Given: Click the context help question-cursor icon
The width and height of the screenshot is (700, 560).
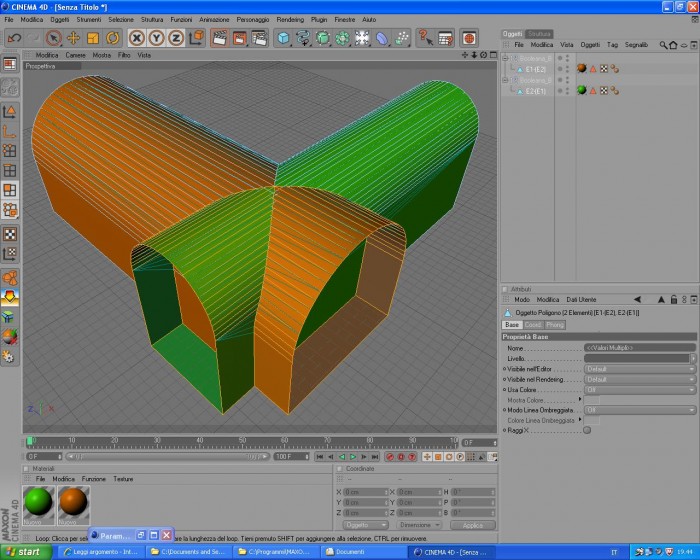Looking at the screenshot, I should pos(425,38).
